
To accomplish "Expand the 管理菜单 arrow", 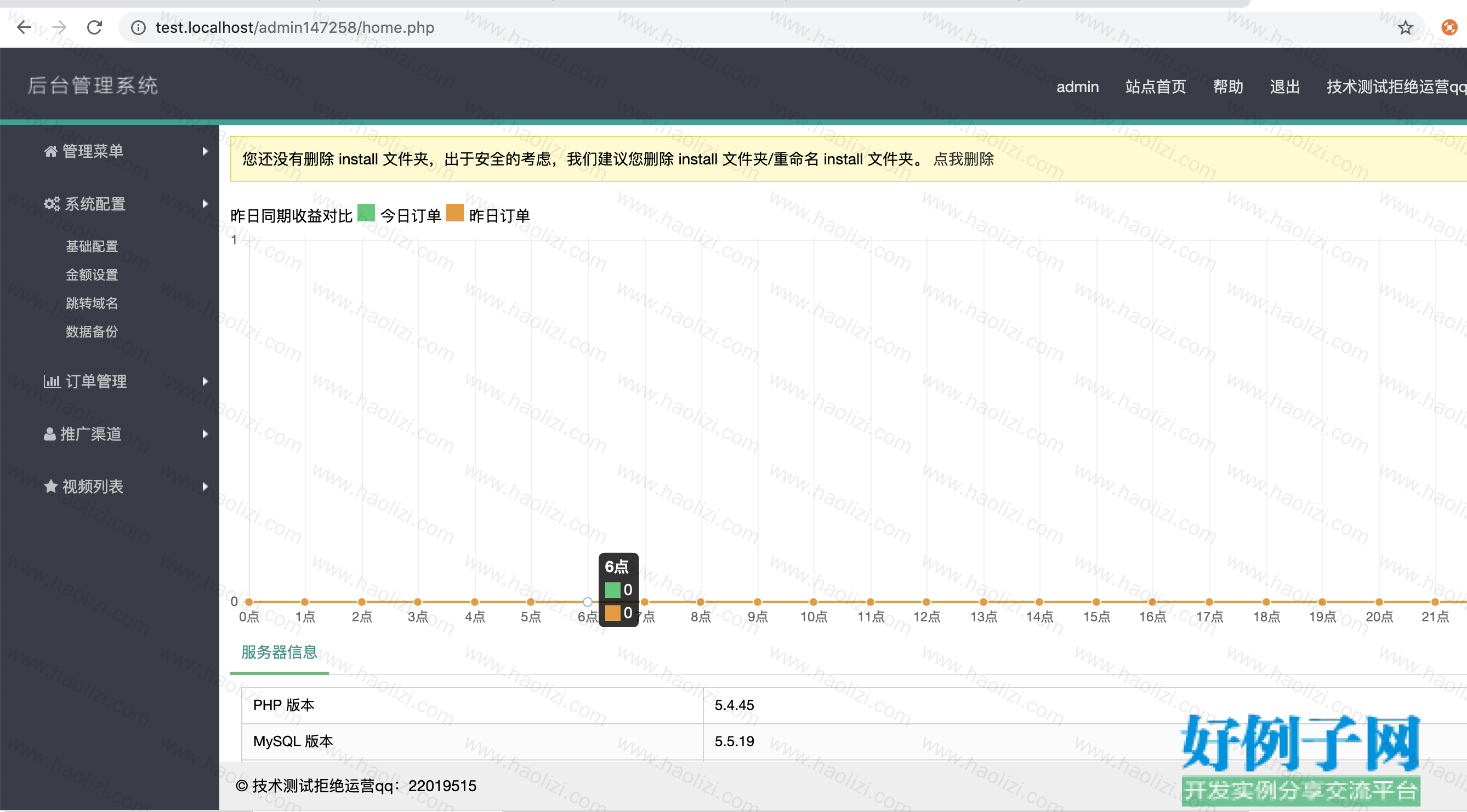I will click(205, 151).
